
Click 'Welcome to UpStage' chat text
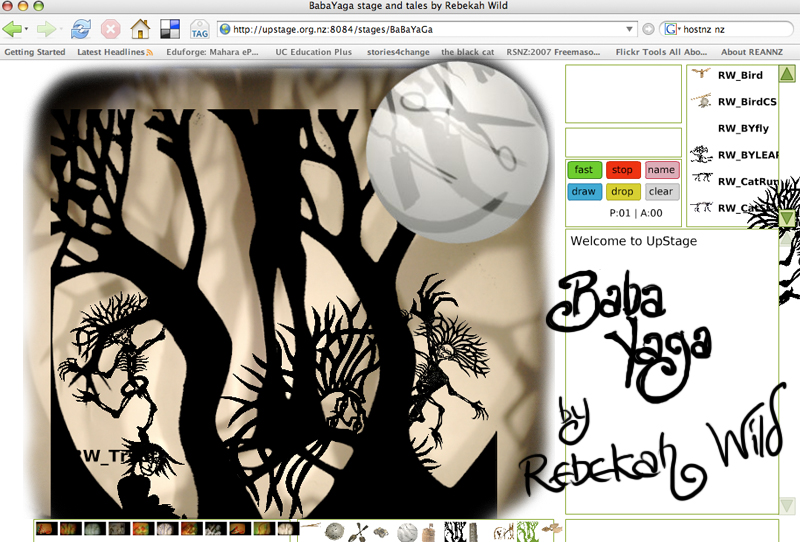pos(633,241)
